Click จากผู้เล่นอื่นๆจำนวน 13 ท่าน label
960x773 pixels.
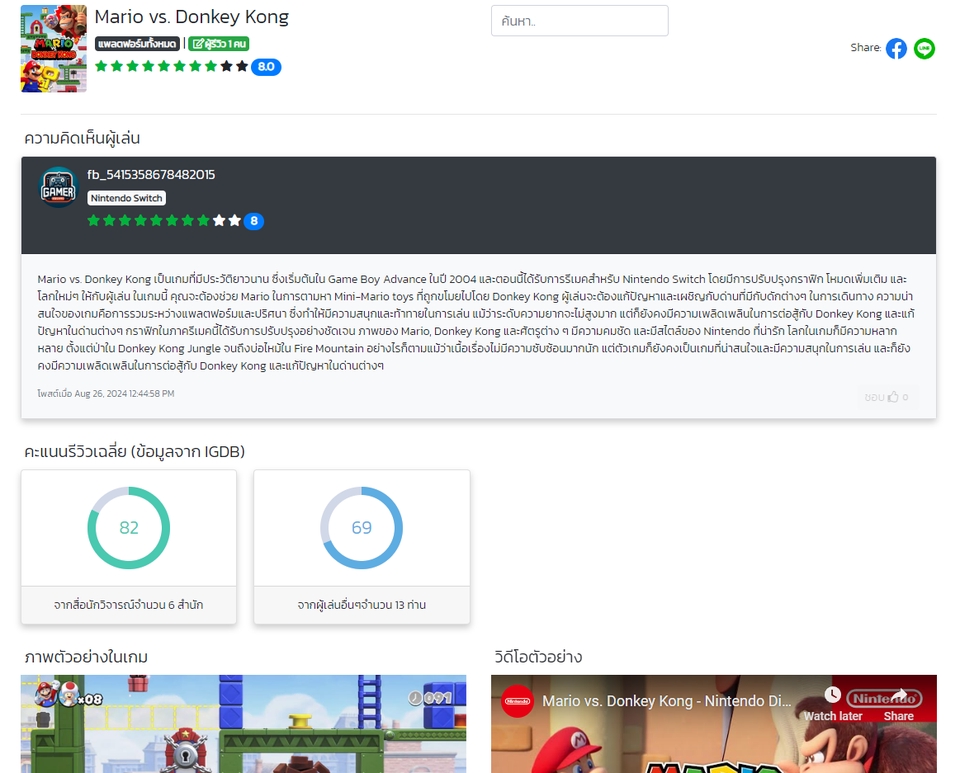click(x=361, y=605)
